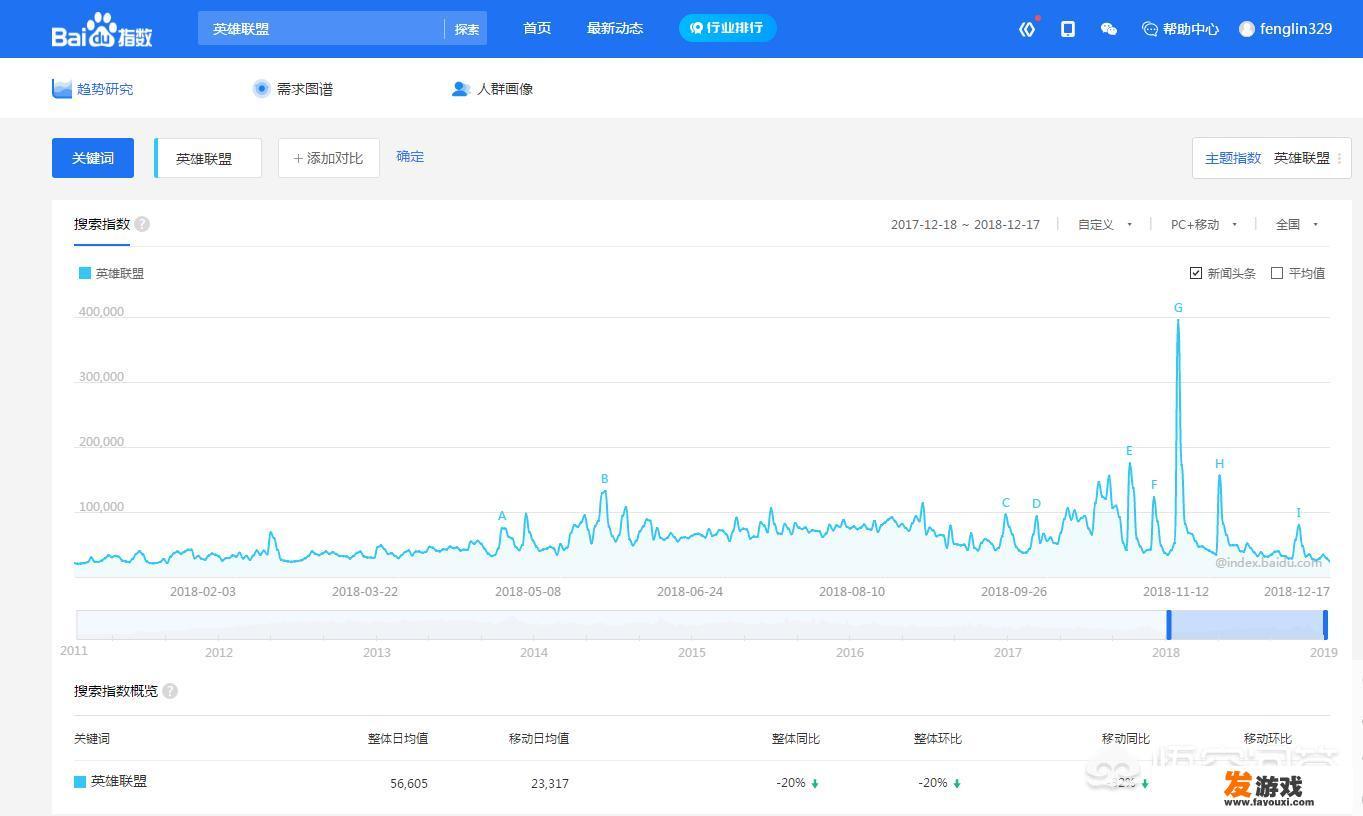This screenshot has width=1363, height=816.
Task: Click news marker F on the chart
Action: click(1154, 485)
